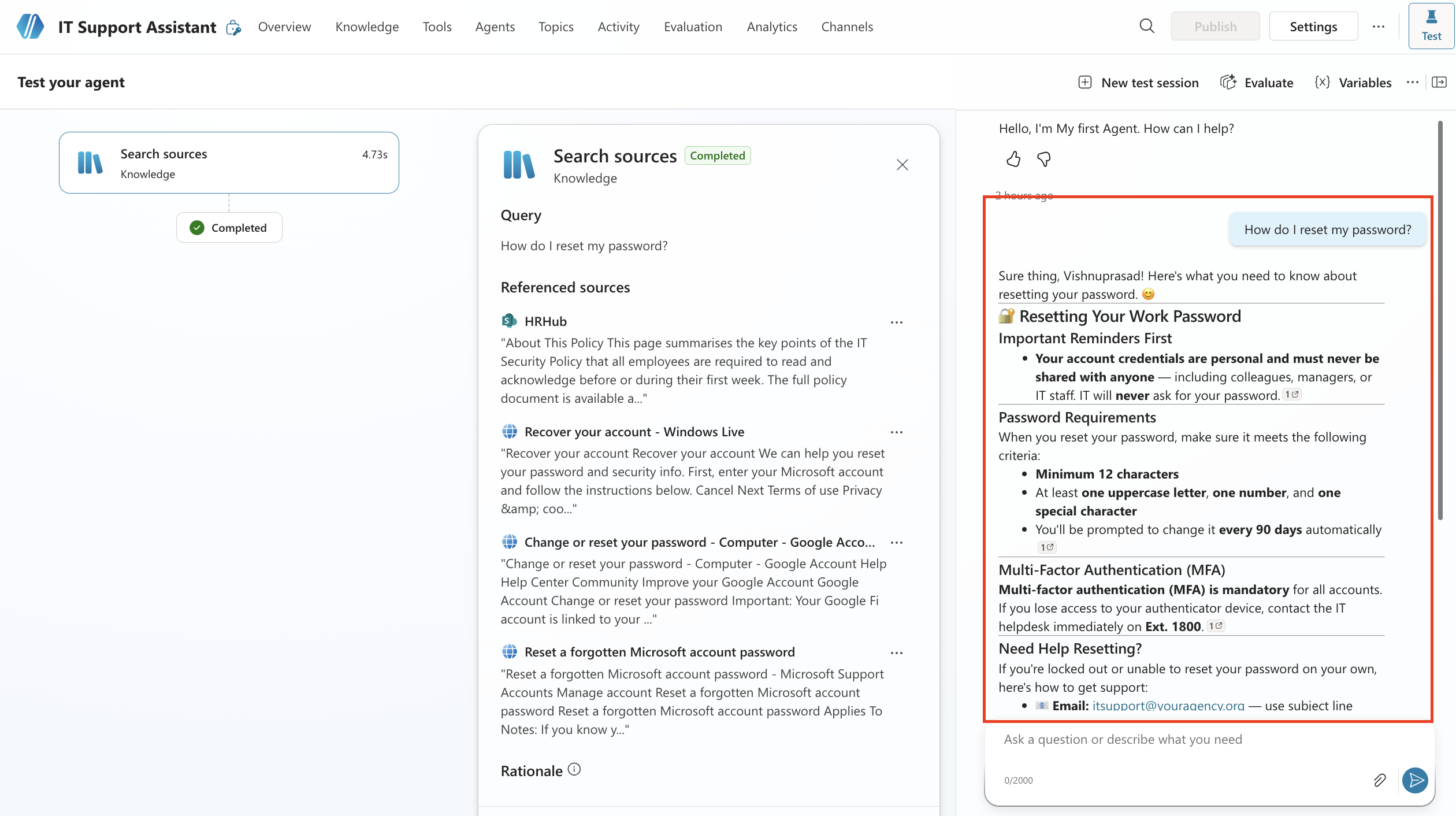The width and height of the screenshot is (1456, 816).
Task: Click the globe icon for Reset a forgotten Microsoft account
Action: click(x=510, y=652)
